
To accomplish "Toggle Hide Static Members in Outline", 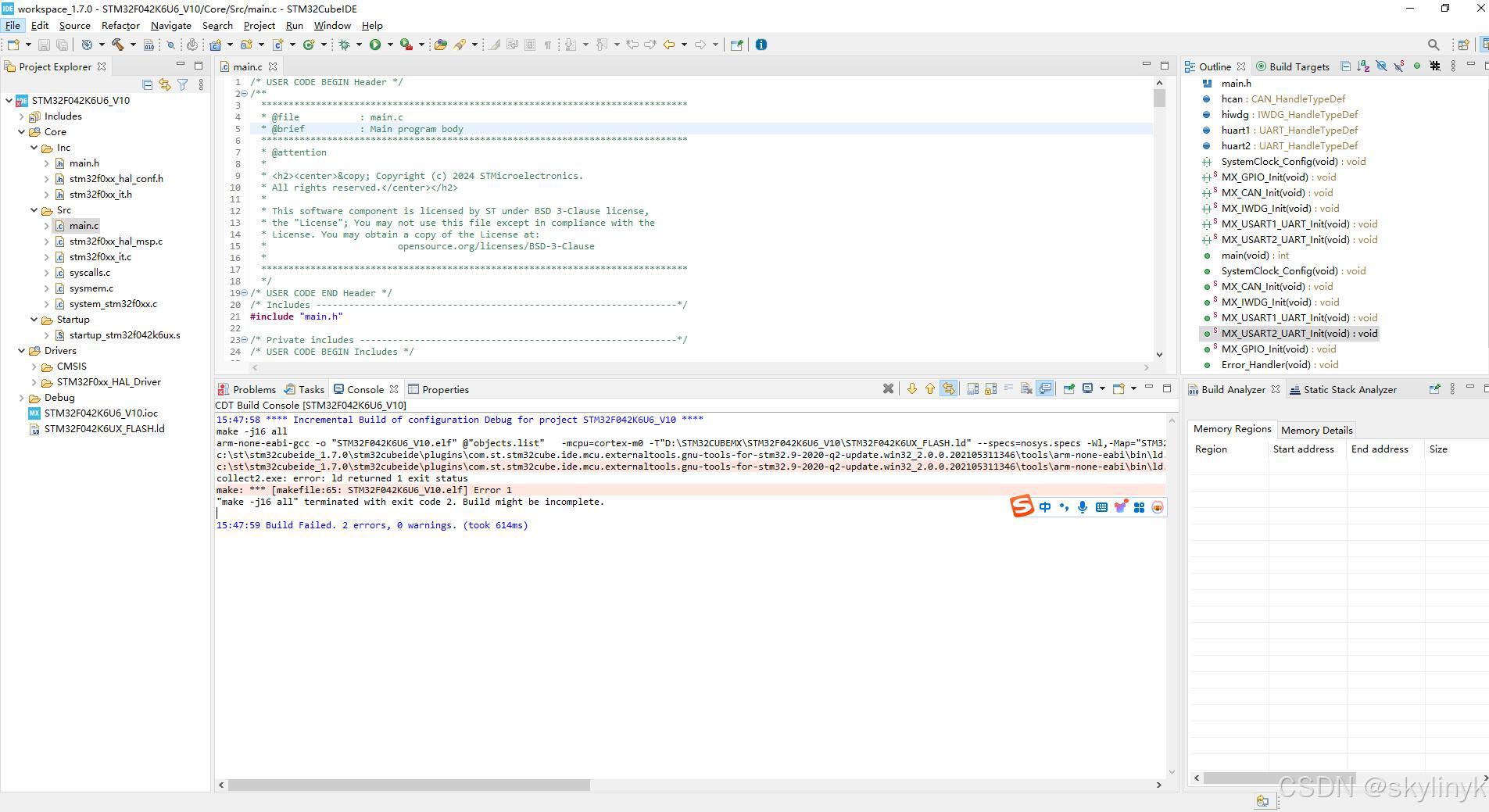I will [x=1399, y=66].
